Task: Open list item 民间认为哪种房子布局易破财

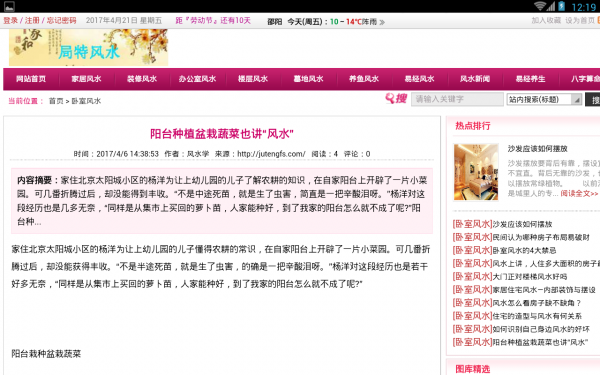Action: tap(541, 237)
